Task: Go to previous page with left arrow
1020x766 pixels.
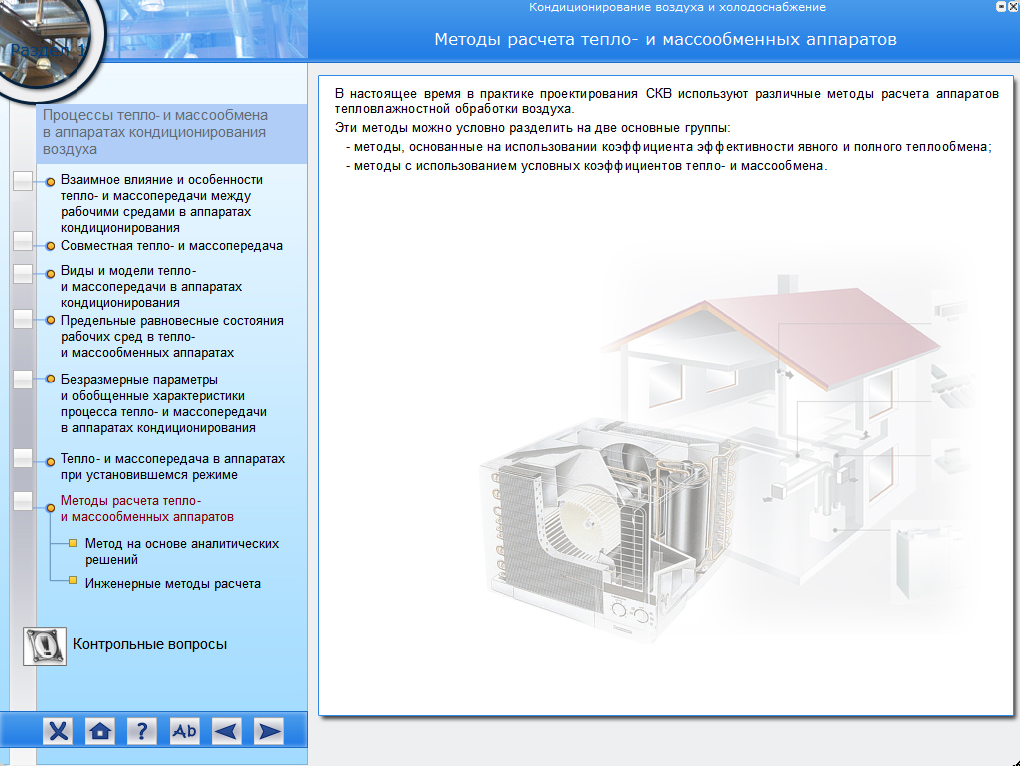Action: 227,731
